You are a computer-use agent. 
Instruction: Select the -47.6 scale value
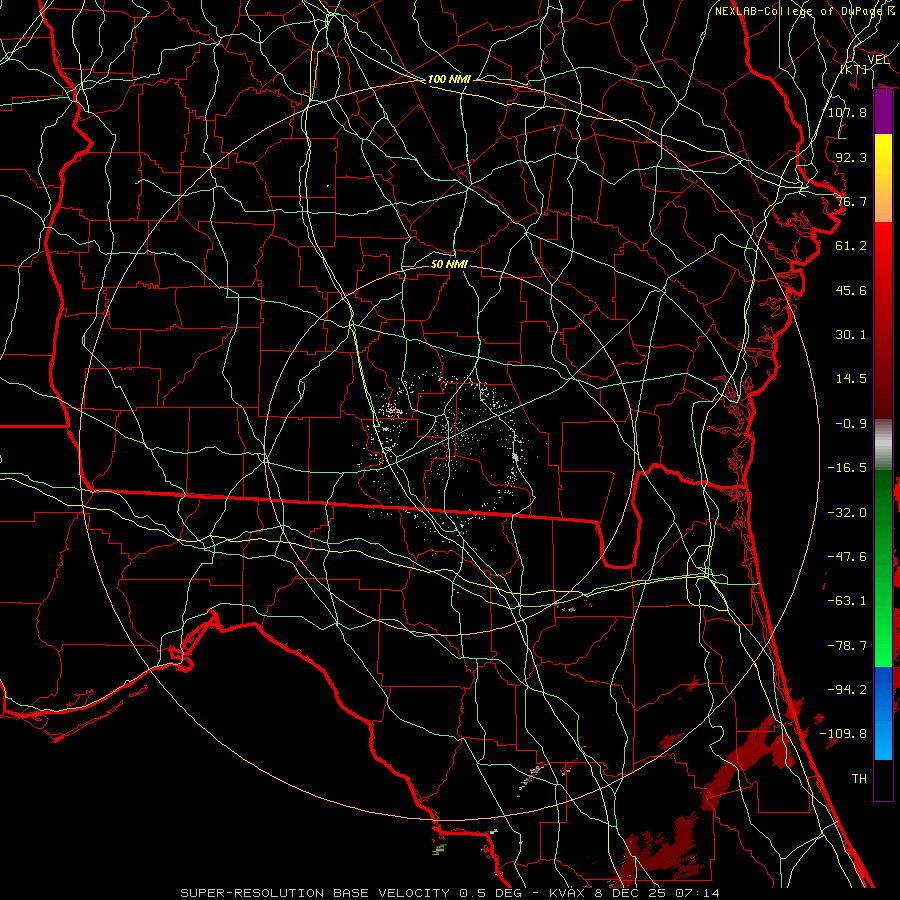[x=847, y=557]
